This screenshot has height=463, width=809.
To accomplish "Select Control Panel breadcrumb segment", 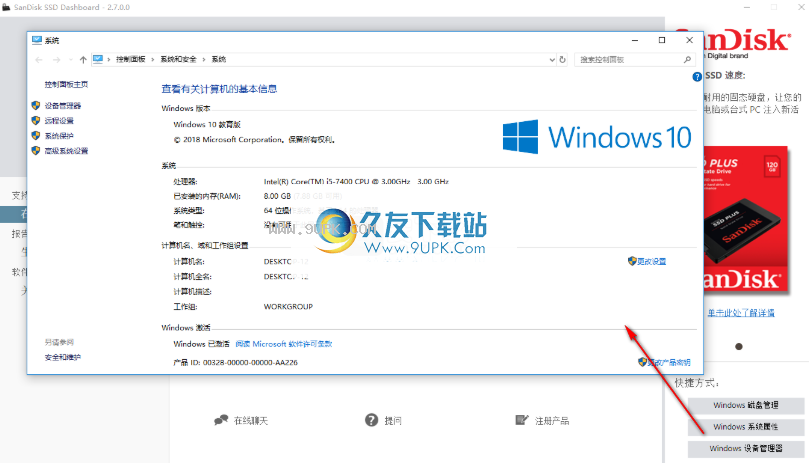I will tap(131, 59).
